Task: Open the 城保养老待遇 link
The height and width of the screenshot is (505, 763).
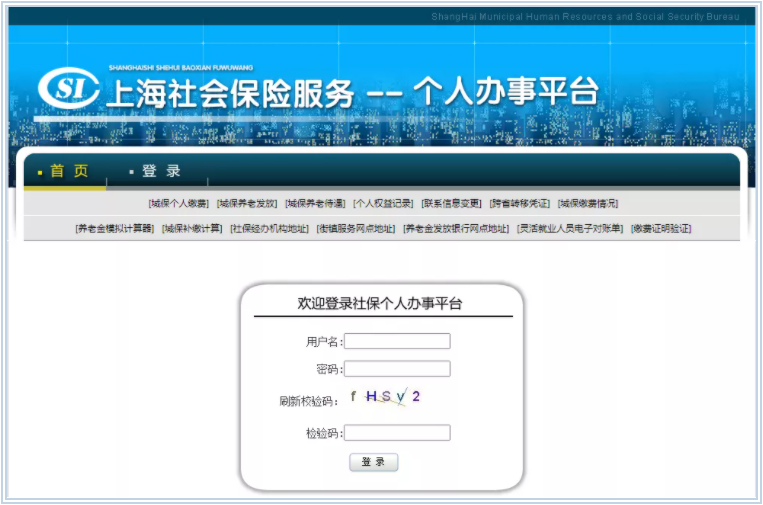Action: (315, 203)
